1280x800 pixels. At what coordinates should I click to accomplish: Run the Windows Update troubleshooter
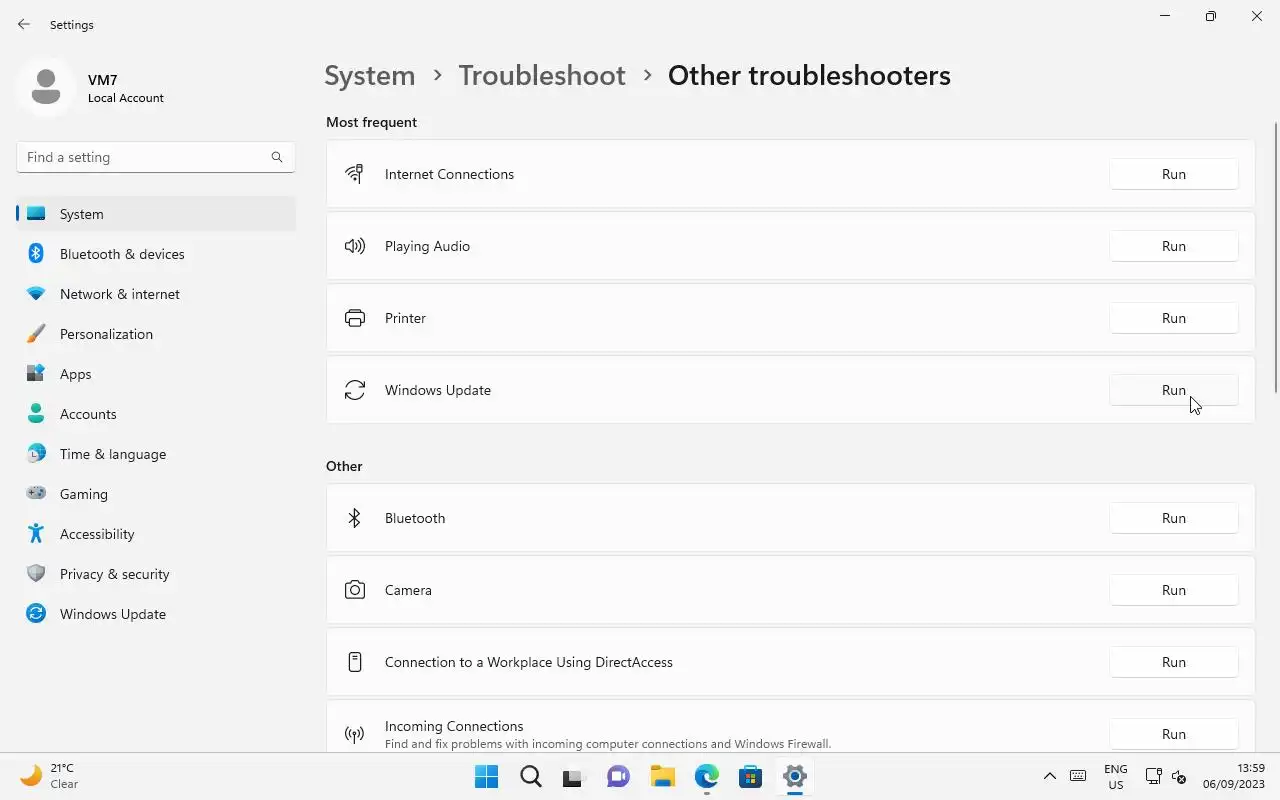pyautogui.click(x=1174, y=390)
